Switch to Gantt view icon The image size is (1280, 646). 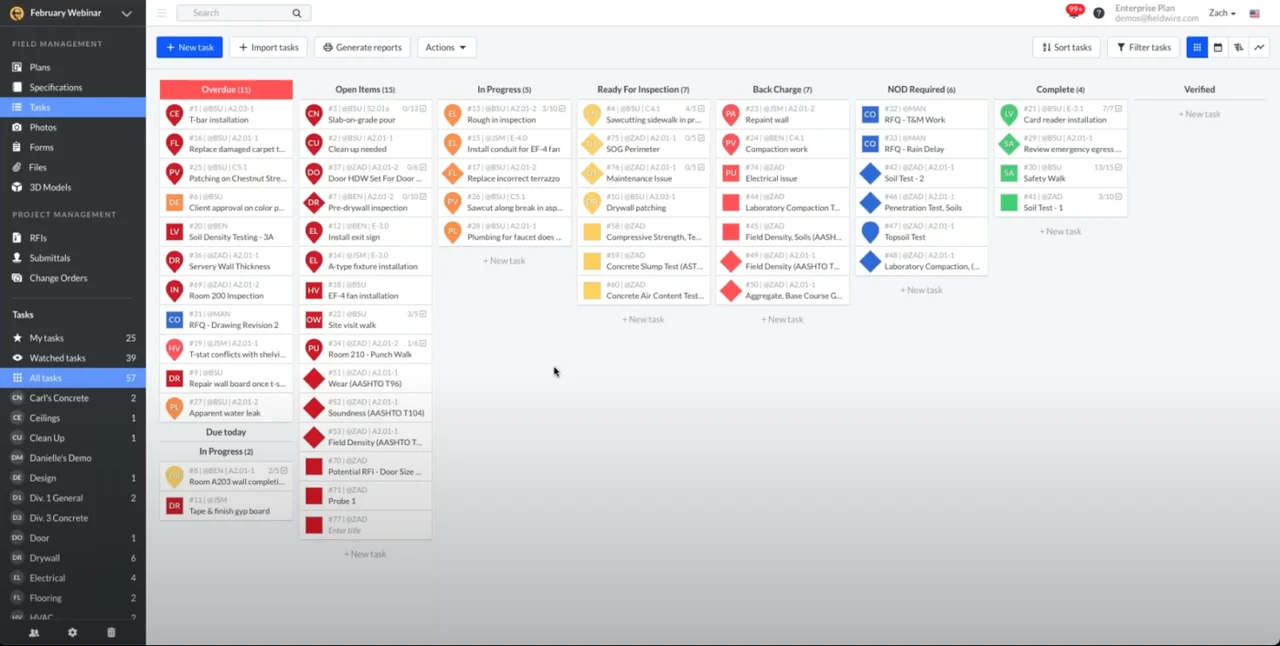coord(1238,47)
